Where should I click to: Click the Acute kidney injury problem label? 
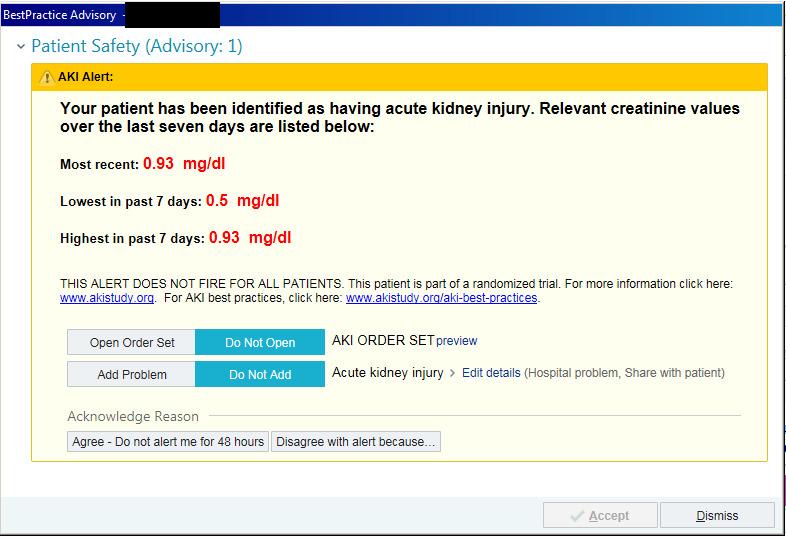coord(387,373)
